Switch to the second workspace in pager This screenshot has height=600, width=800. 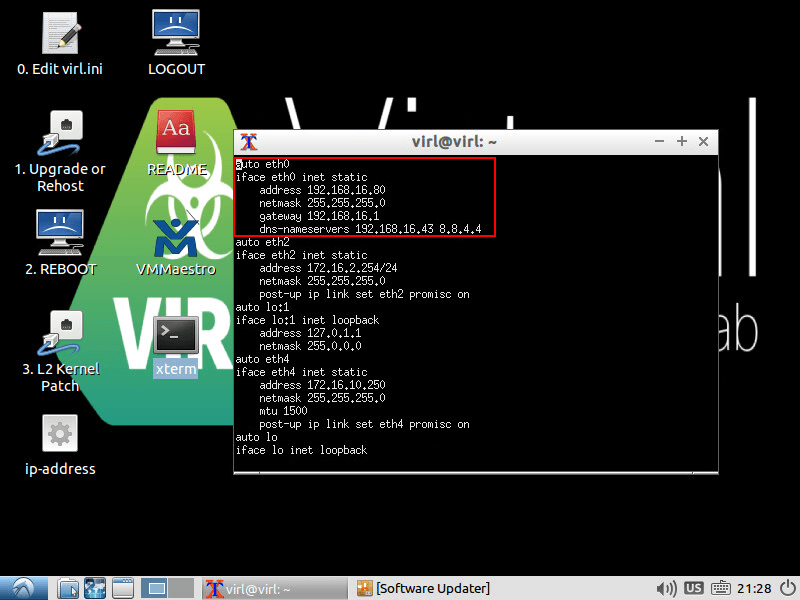point(182,588)
